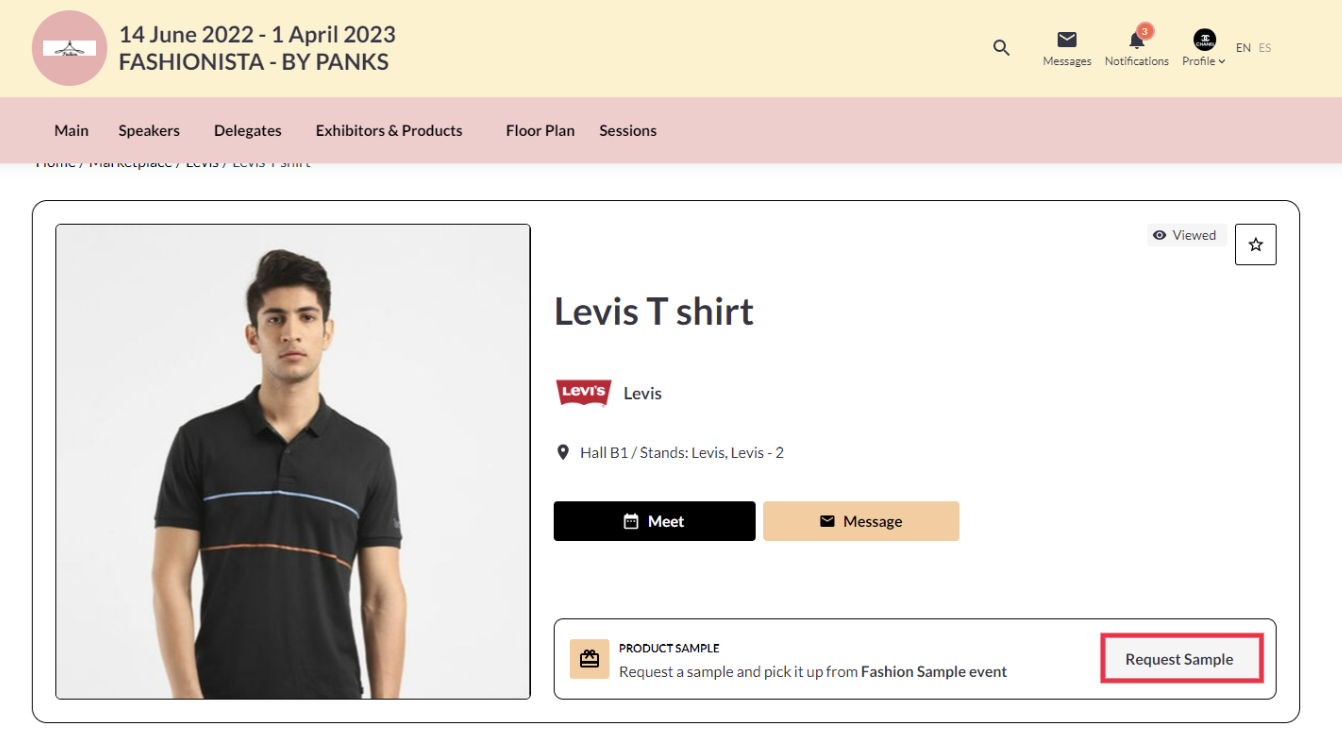Click the location pin icon
Image resolution: width=1342 pixels, height=740 pixels.
tap(563, 453)
